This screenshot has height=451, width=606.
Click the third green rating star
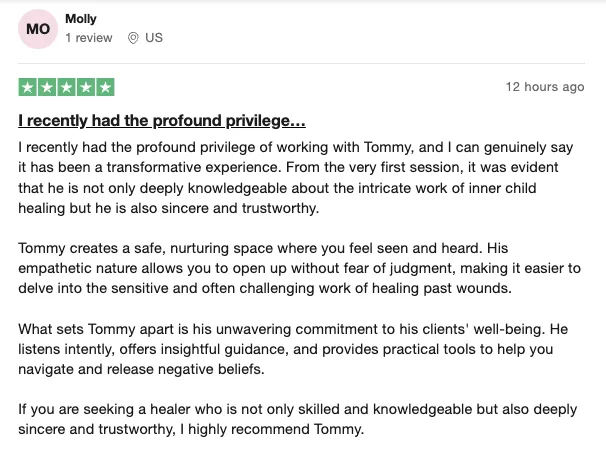tap(66, 87)
